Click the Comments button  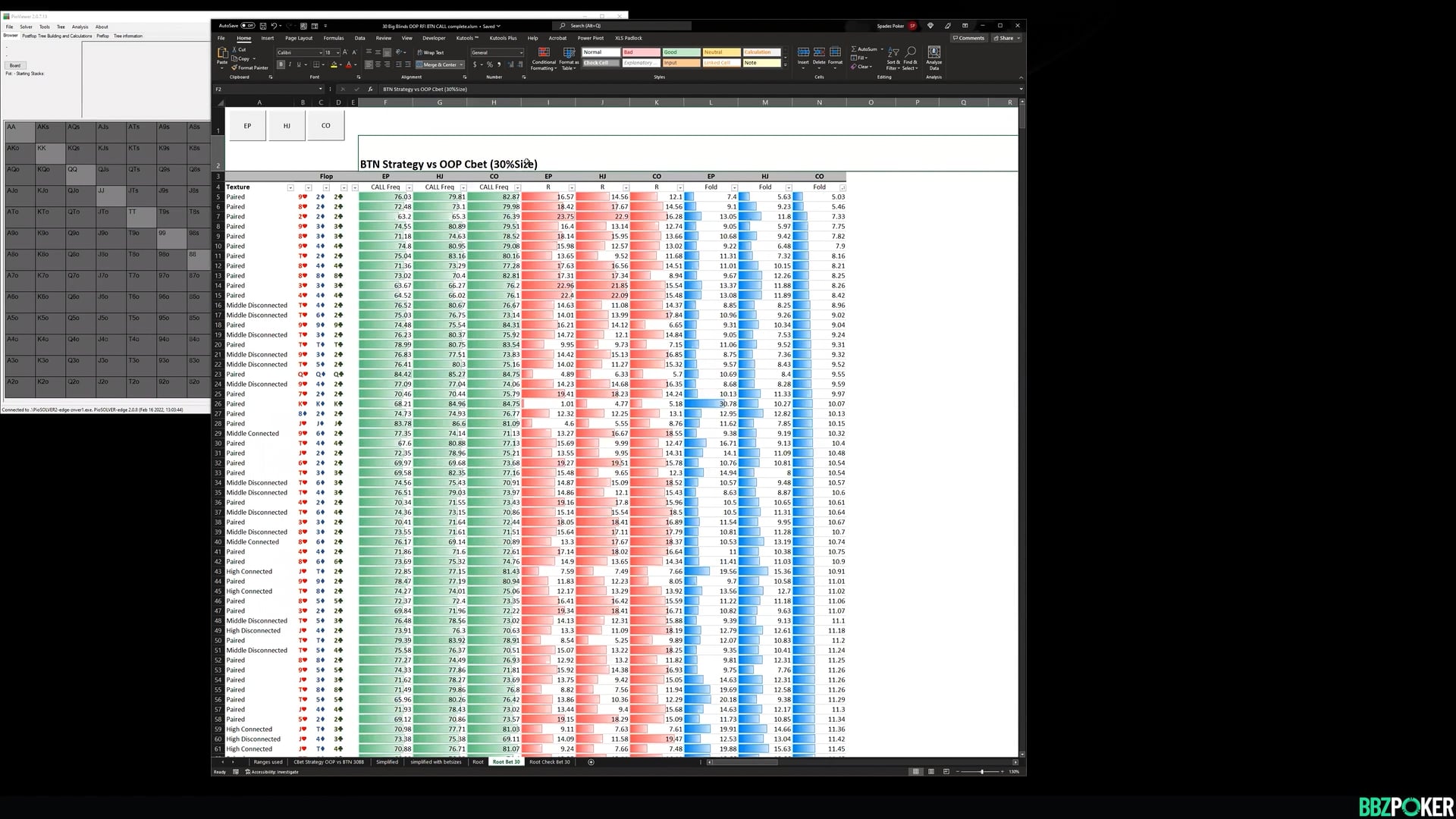click(969, 38)
